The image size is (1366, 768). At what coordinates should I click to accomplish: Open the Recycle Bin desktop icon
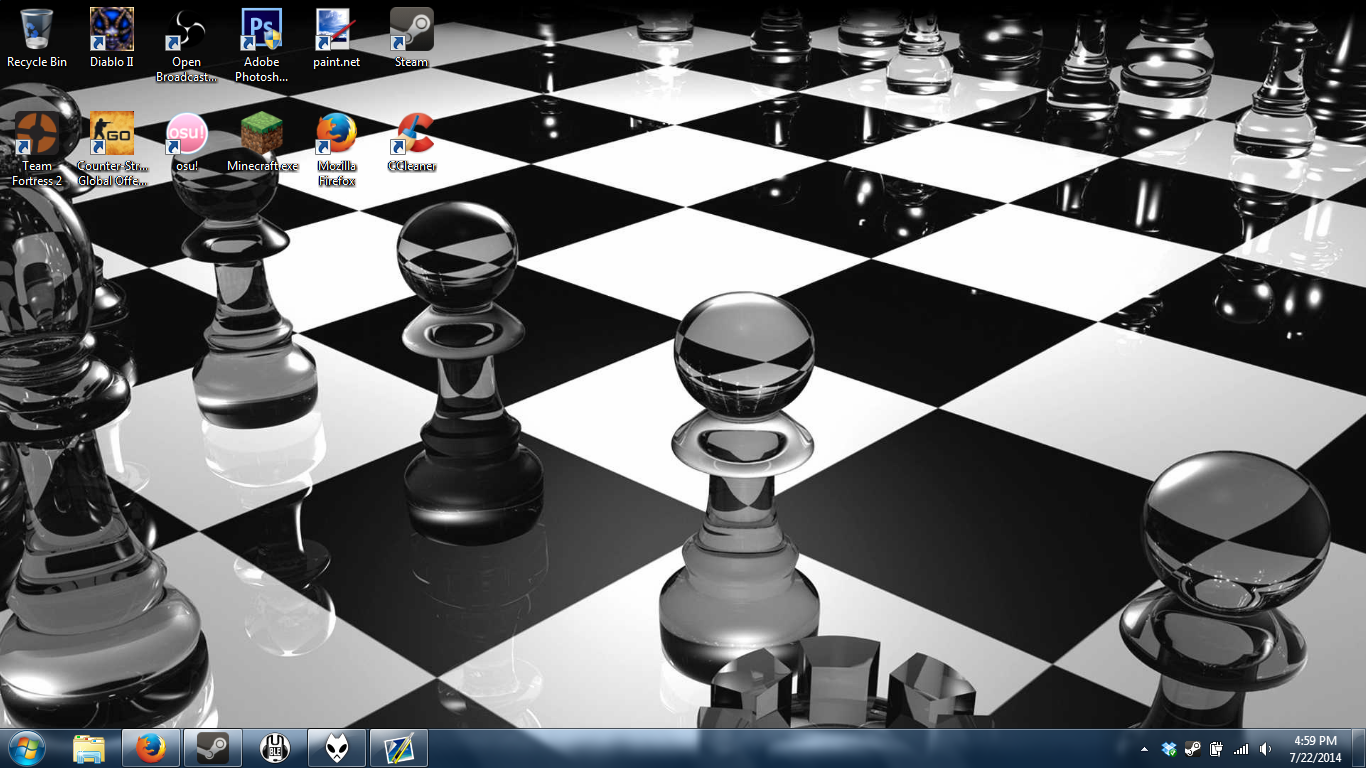(x=37, y=38)
